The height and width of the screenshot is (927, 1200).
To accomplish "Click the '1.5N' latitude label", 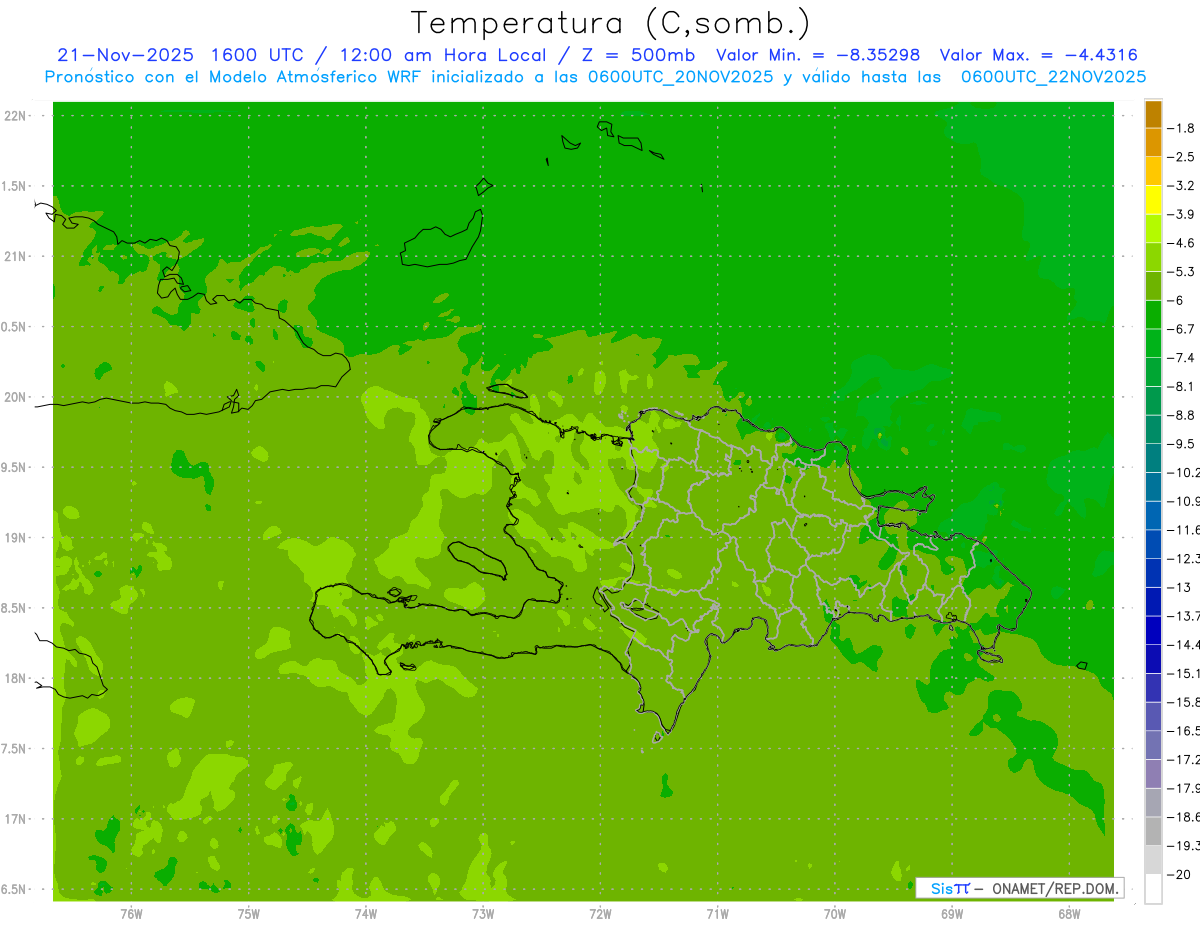I will [x=14, y=186].
